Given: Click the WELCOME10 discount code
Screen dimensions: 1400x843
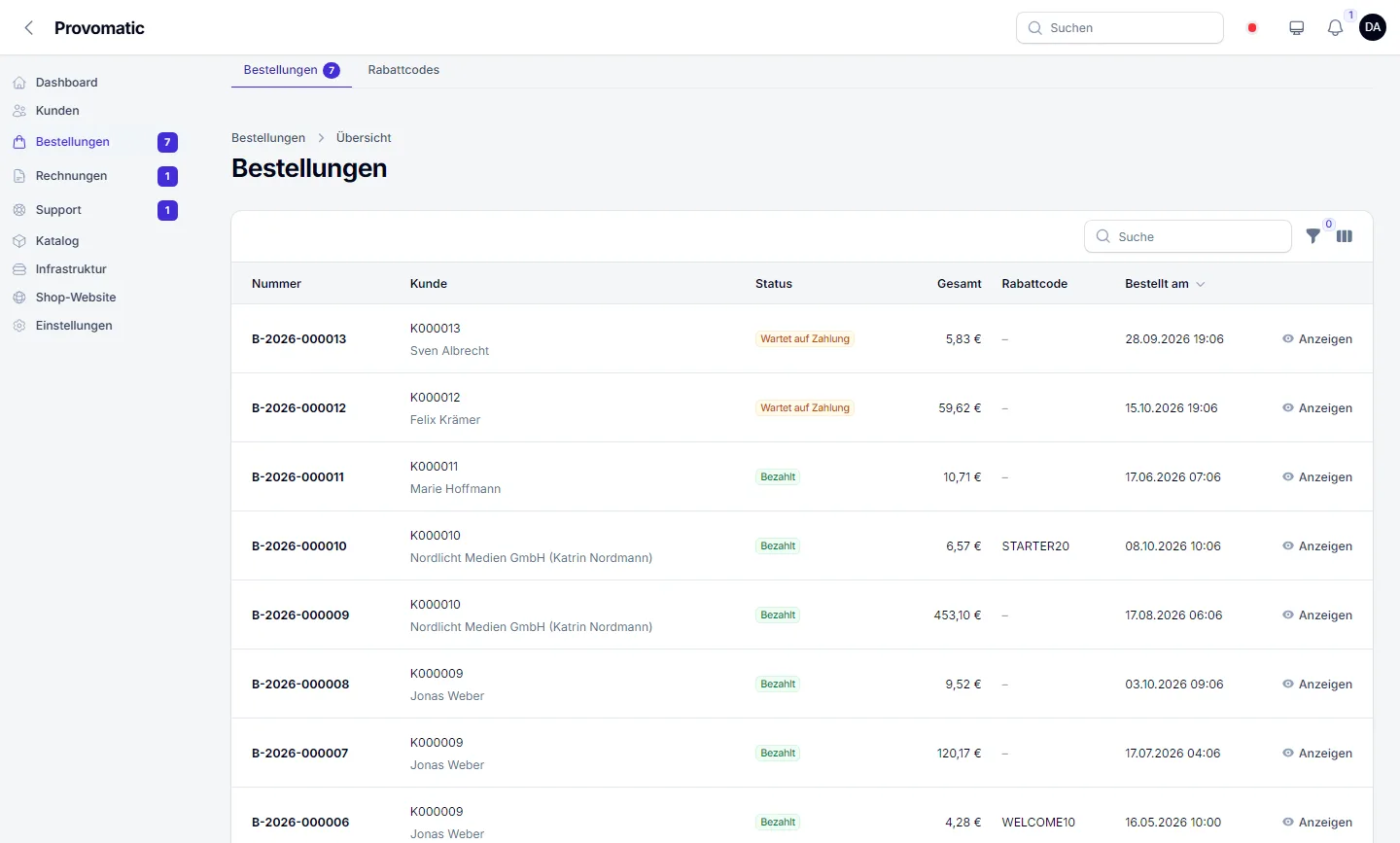Looking at the screenshot, I should 1038,823.
